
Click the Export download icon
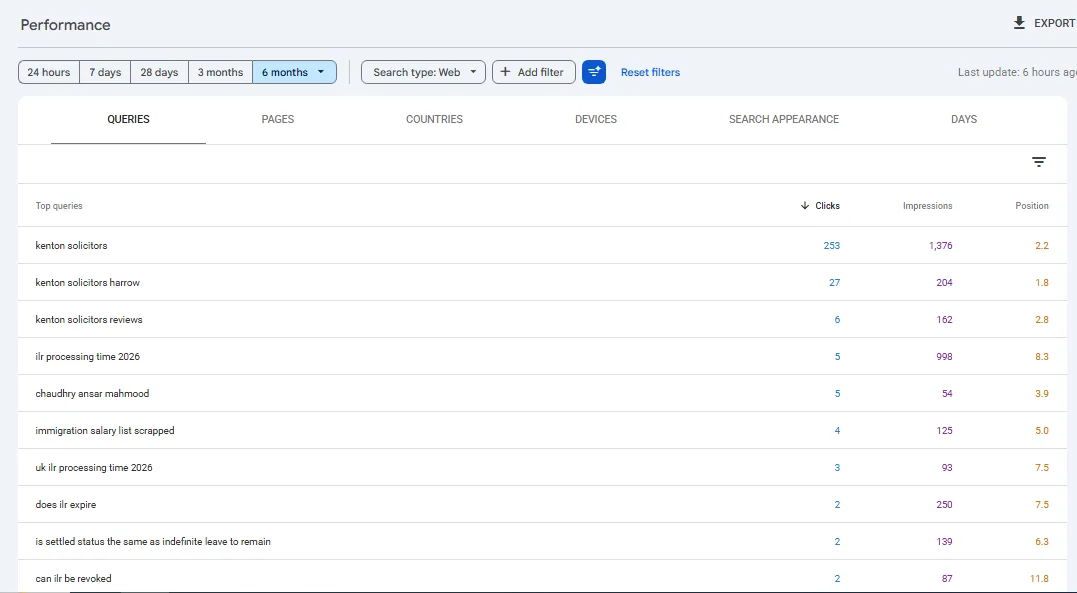tap(1019, 23)
